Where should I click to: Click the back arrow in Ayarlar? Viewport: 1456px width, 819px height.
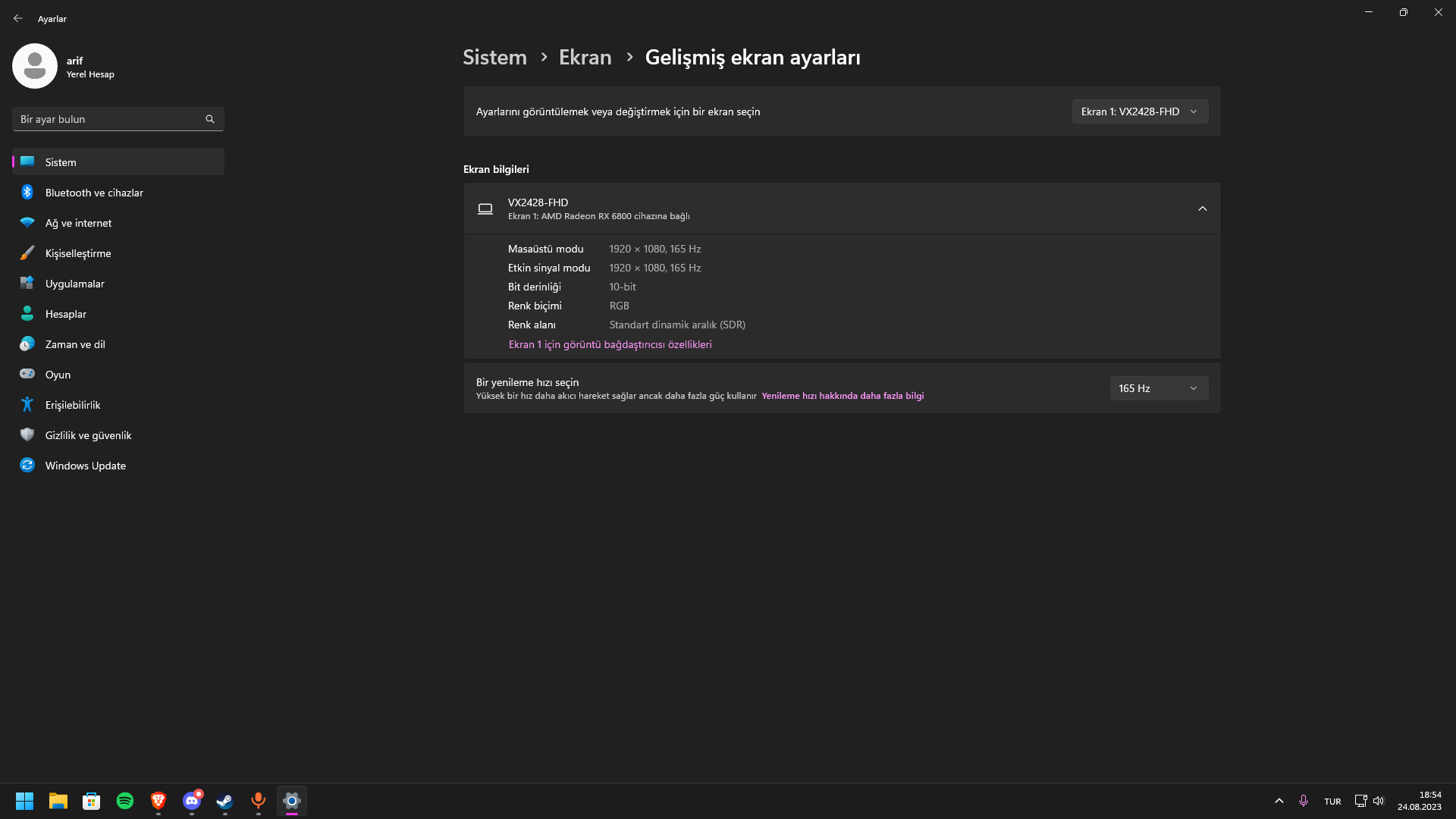(x=18, y=18)
